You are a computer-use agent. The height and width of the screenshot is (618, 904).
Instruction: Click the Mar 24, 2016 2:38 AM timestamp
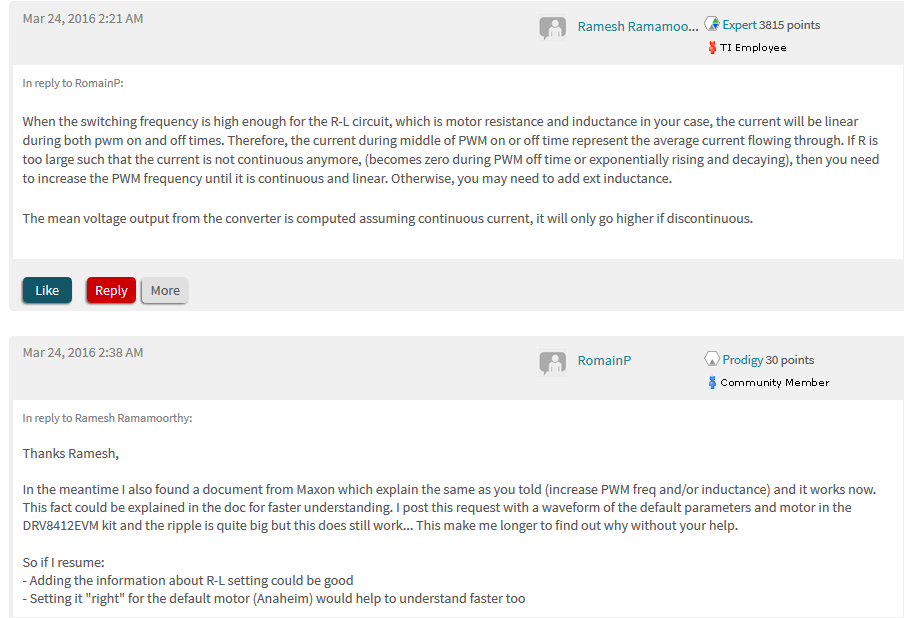[x=83, y=352]
